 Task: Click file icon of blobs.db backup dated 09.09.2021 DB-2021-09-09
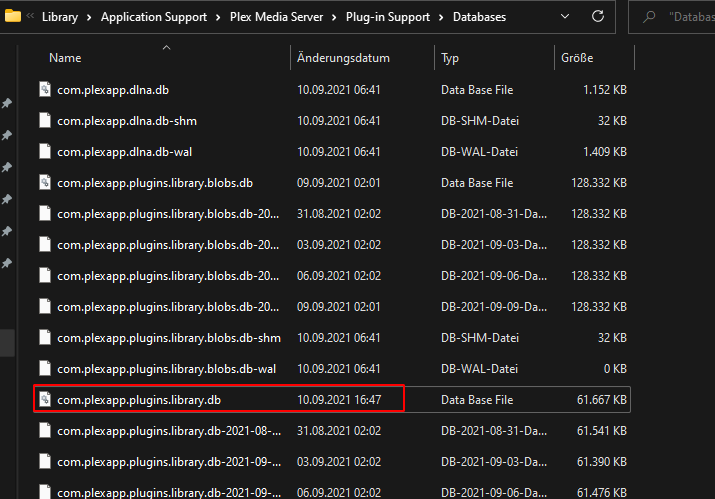(45, 307)
